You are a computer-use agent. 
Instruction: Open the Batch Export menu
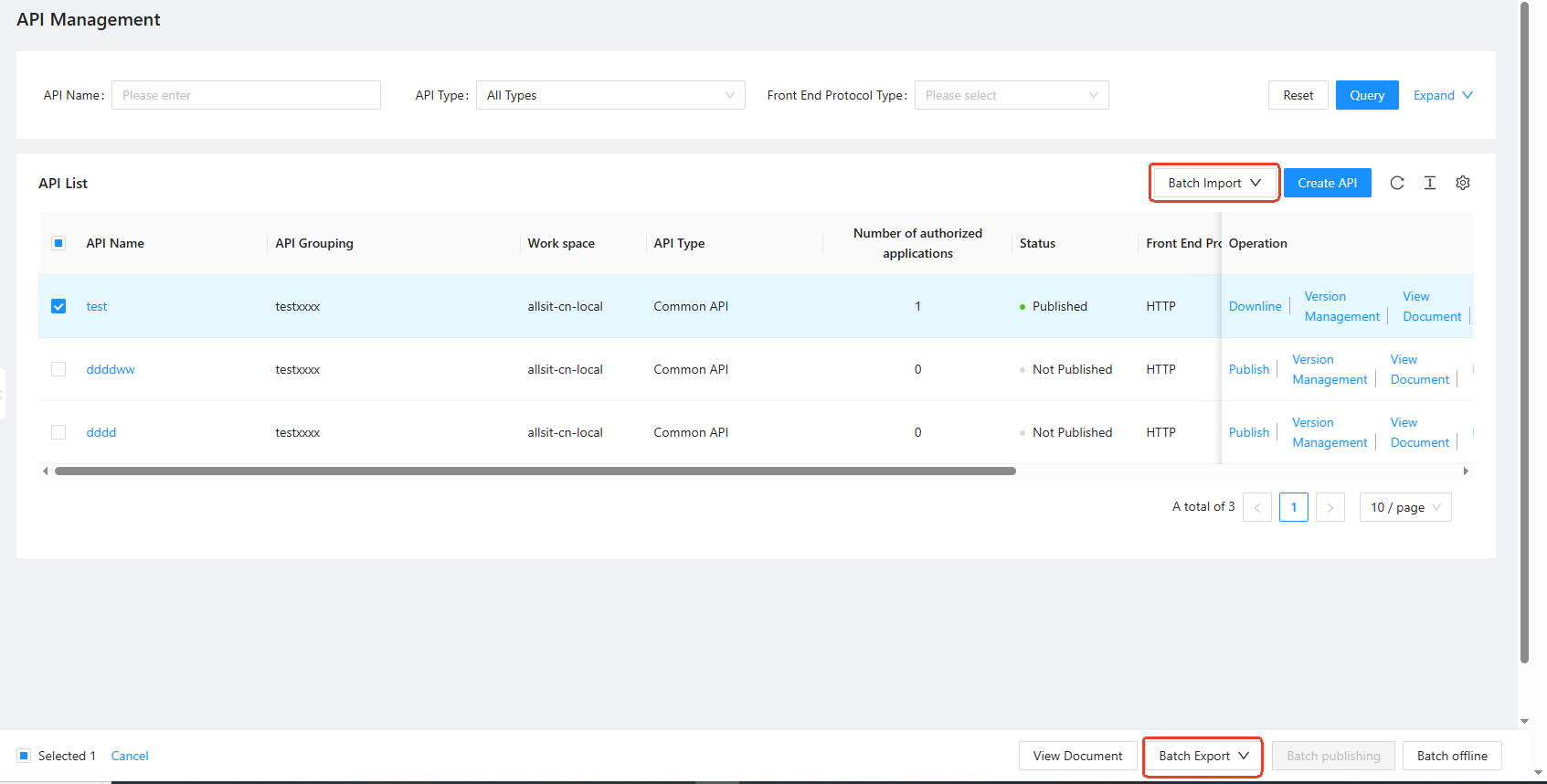[x=1203, y=756]
